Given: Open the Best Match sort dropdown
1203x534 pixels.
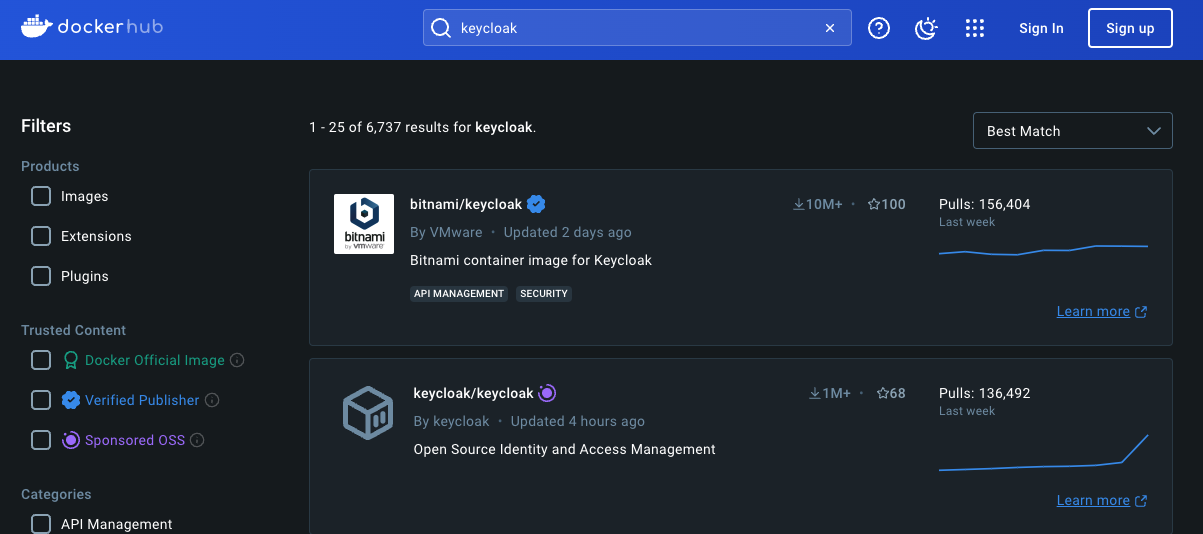Looking at the screenshot, I should point(1073,131).
